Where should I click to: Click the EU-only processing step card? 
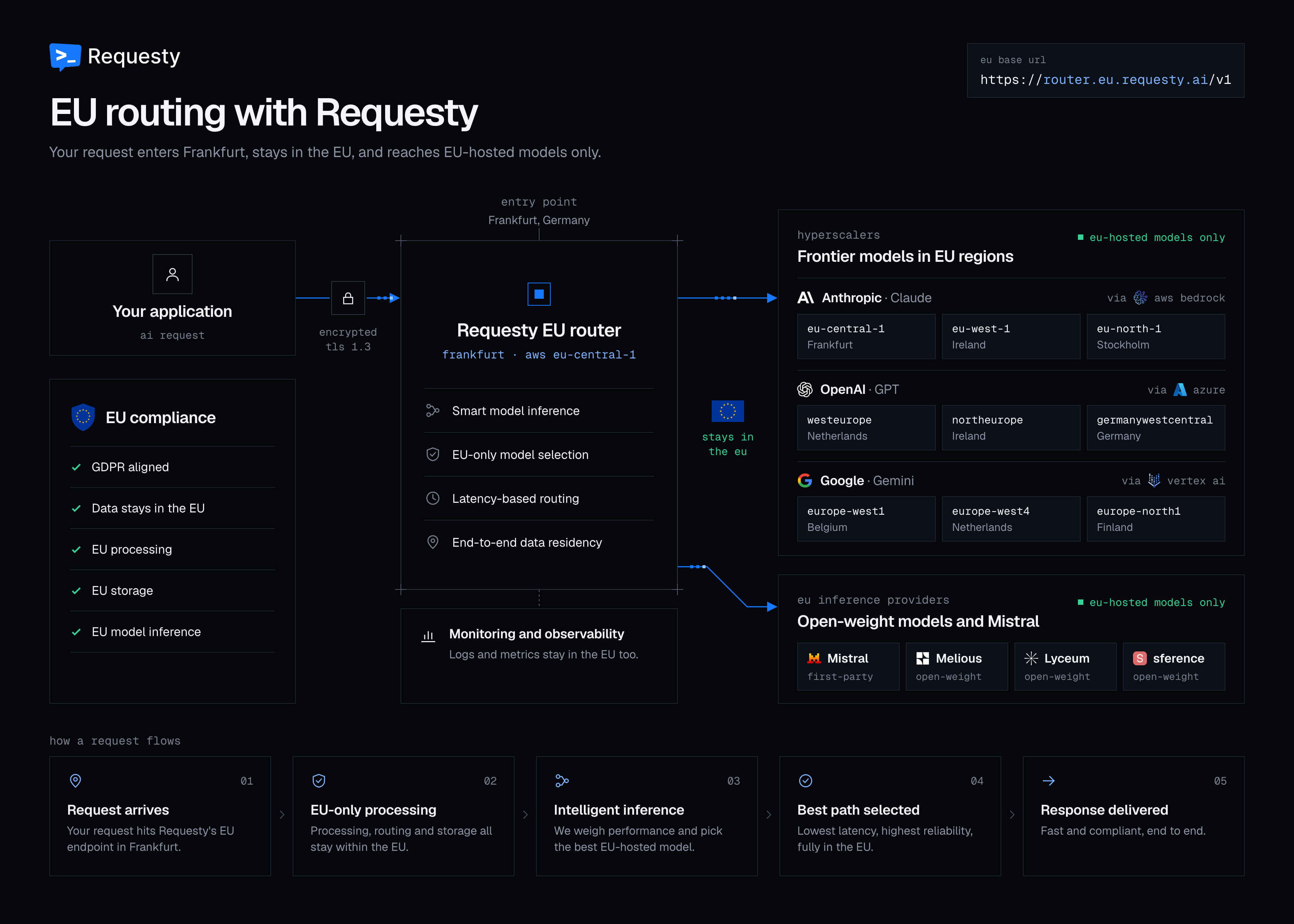pyautogui.click(x=404, y=816)
